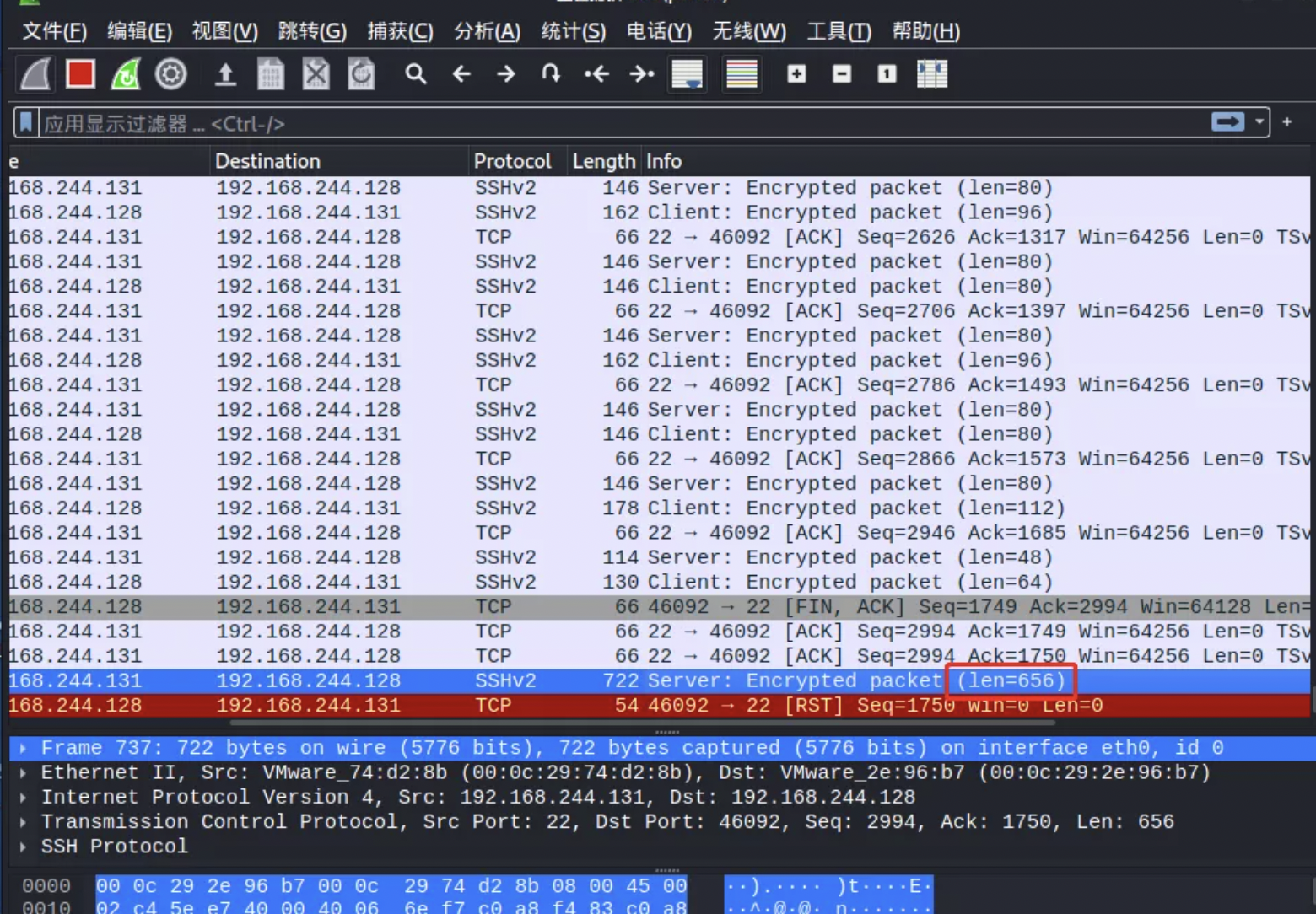Expand Internet Protocol Version 4 row
1316x914 pixels.
pos(23,797)
